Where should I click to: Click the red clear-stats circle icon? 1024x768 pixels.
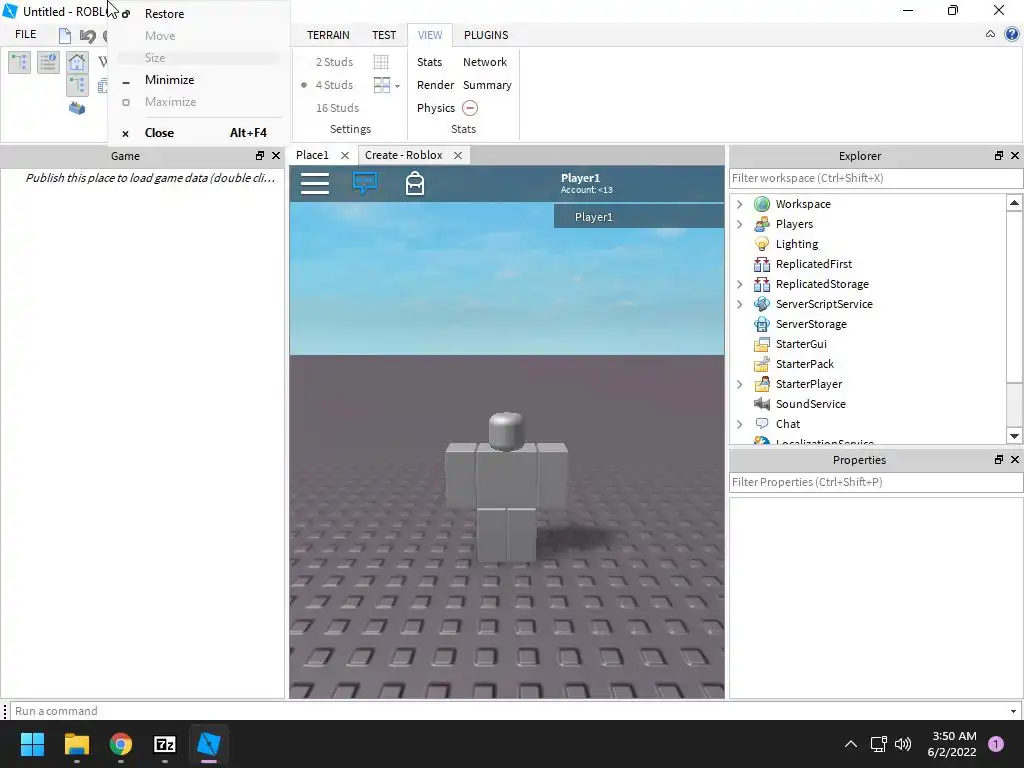click(x=470, y=108)
